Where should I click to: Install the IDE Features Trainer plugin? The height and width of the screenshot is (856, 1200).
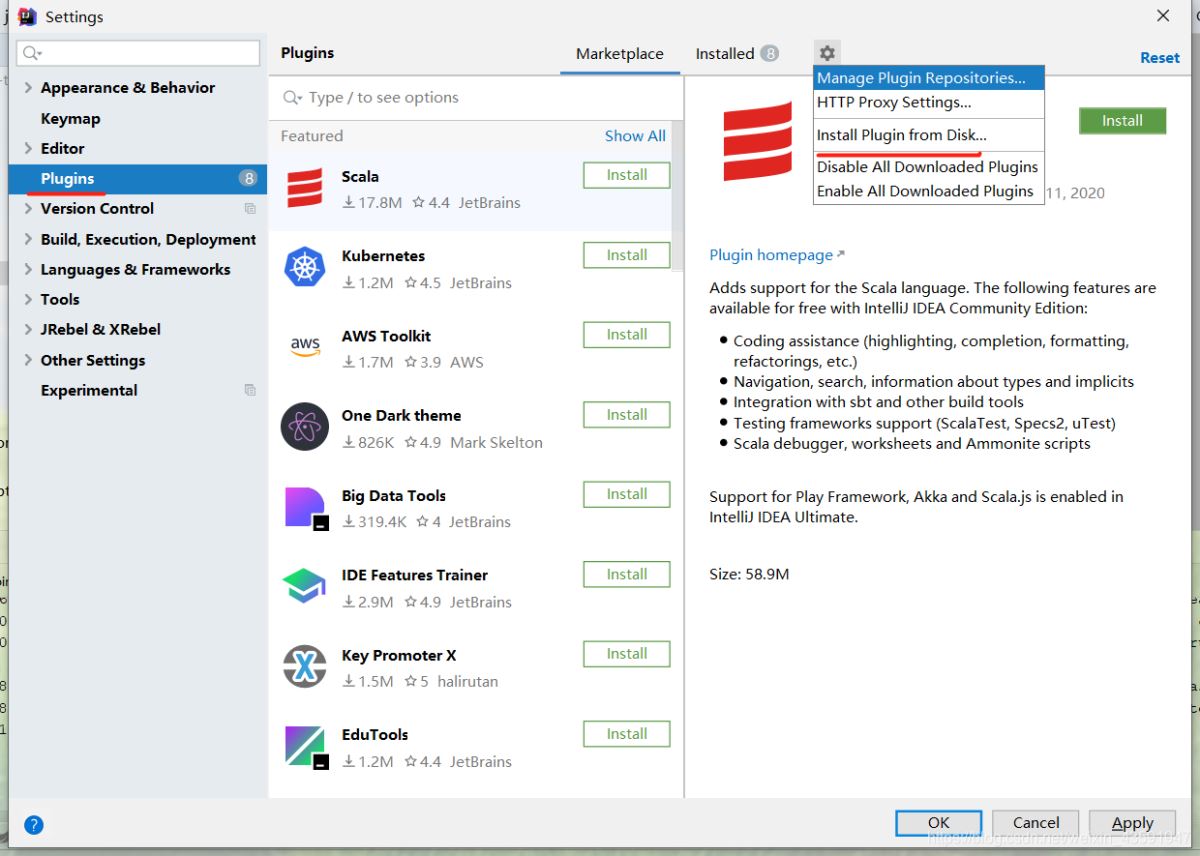627,574
